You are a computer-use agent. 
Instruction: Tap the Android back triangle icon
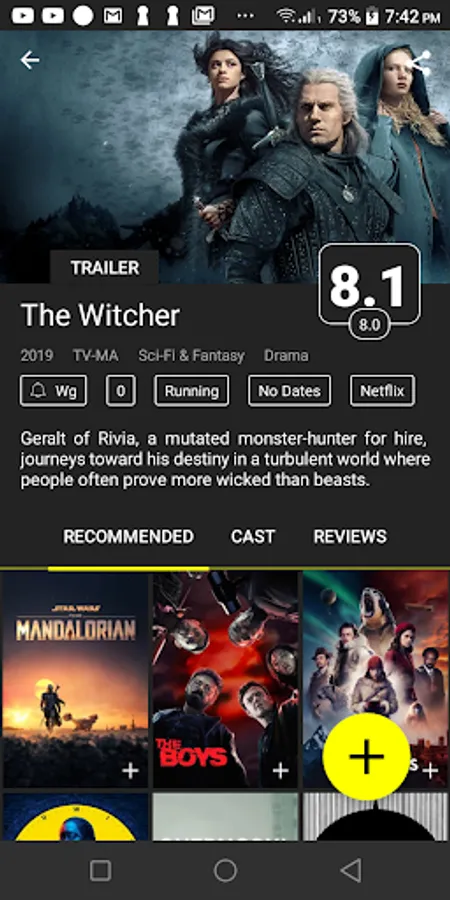(x=351, y=871)
